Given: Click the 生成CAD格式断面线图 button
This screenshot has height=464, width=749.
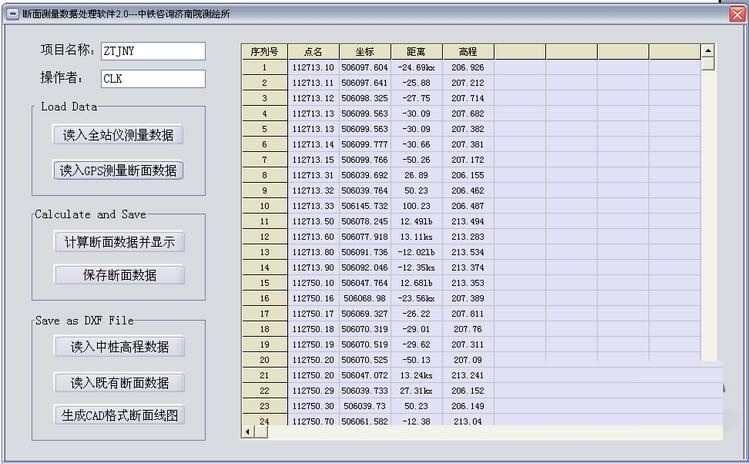Looking at the screenshot, I should 119,415.
